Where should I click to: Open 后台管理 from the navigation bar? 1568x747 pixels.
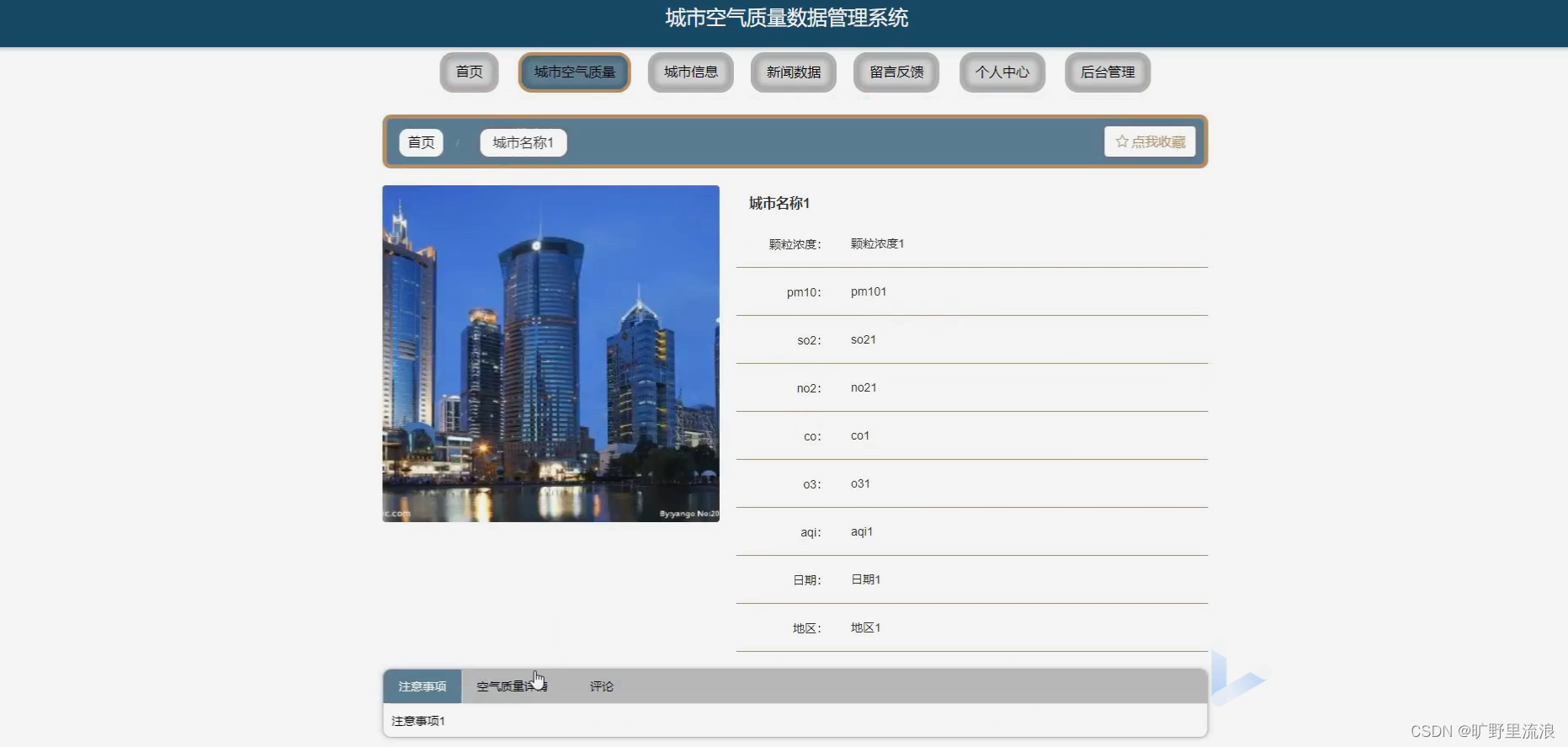1108,72
